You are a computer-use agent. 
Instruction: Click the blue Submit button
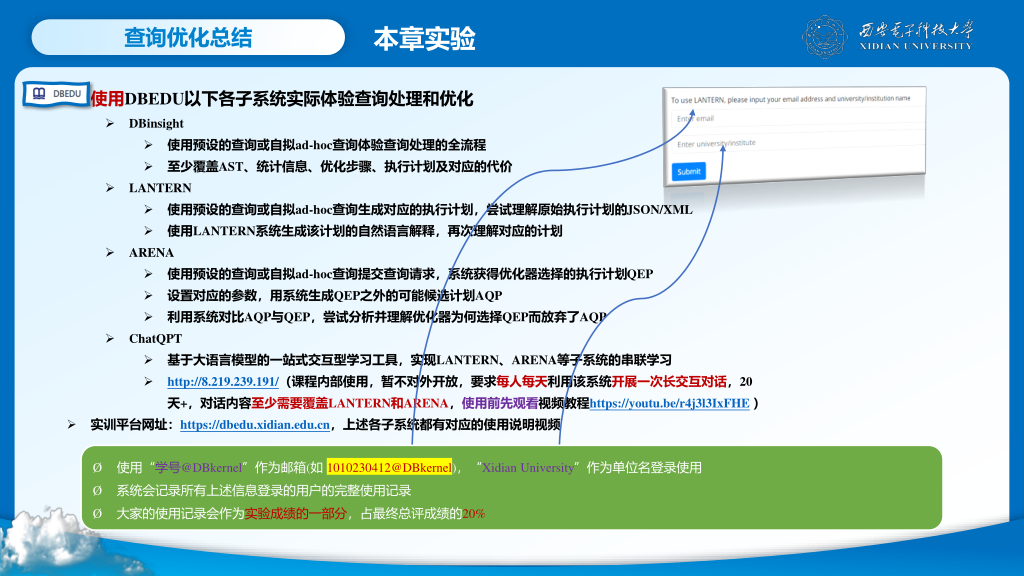(688, 171)
